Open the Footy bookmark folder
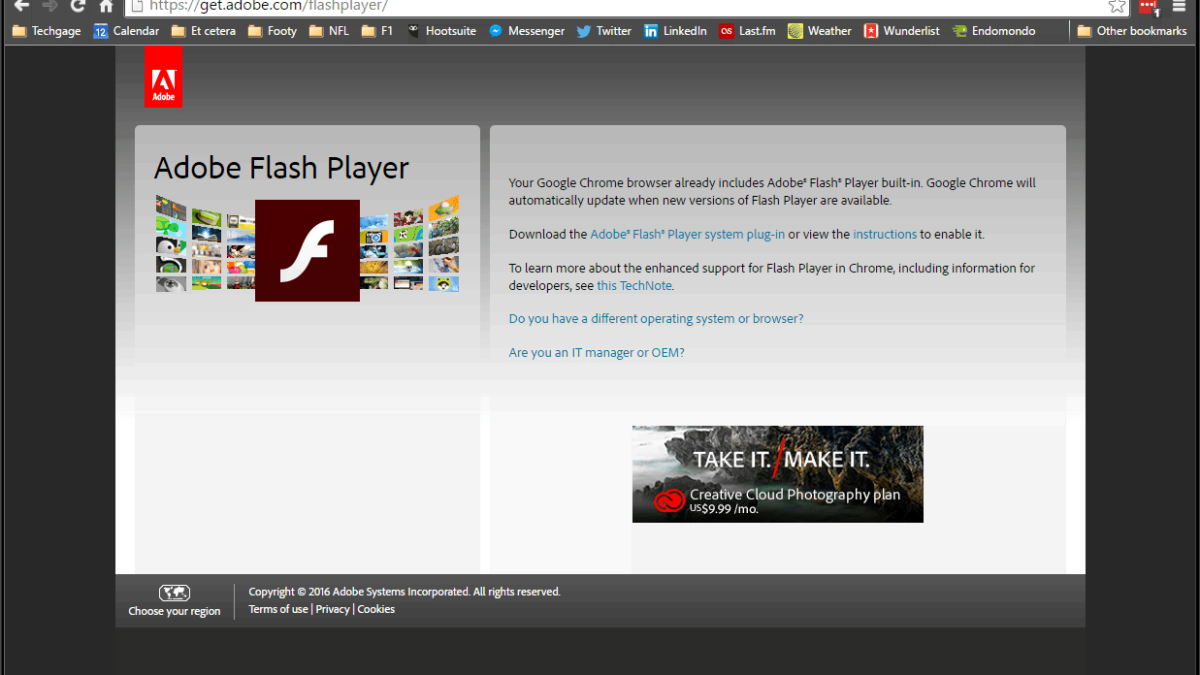The width and height of the screenshot is (1200, 675). coord(273,31)
